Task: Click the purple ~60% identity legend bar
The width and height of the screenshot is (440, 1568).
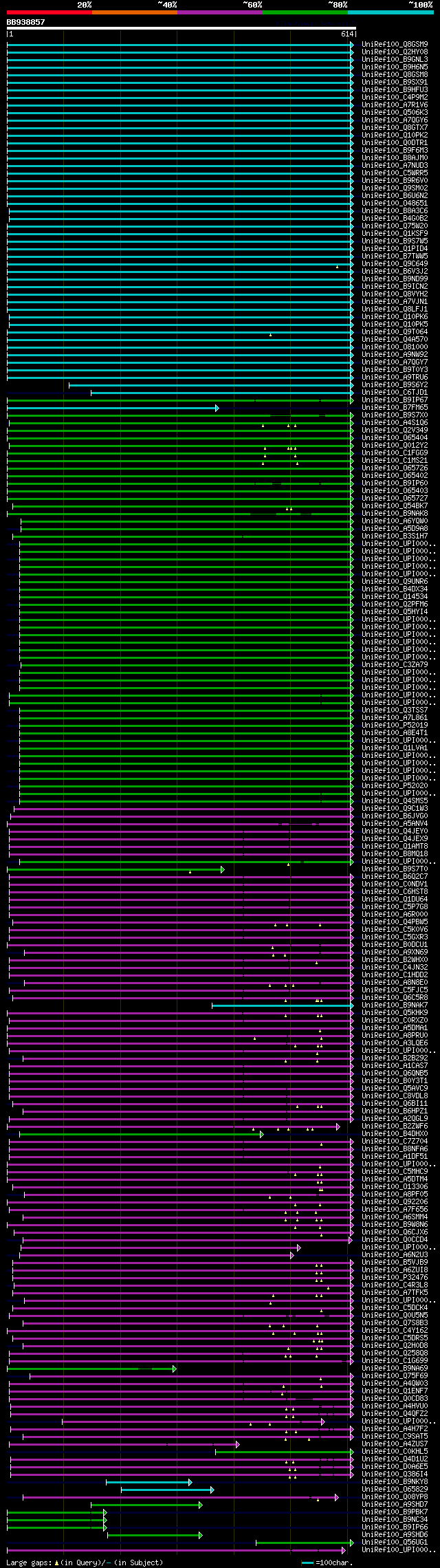Action: [x=220, y=12]
